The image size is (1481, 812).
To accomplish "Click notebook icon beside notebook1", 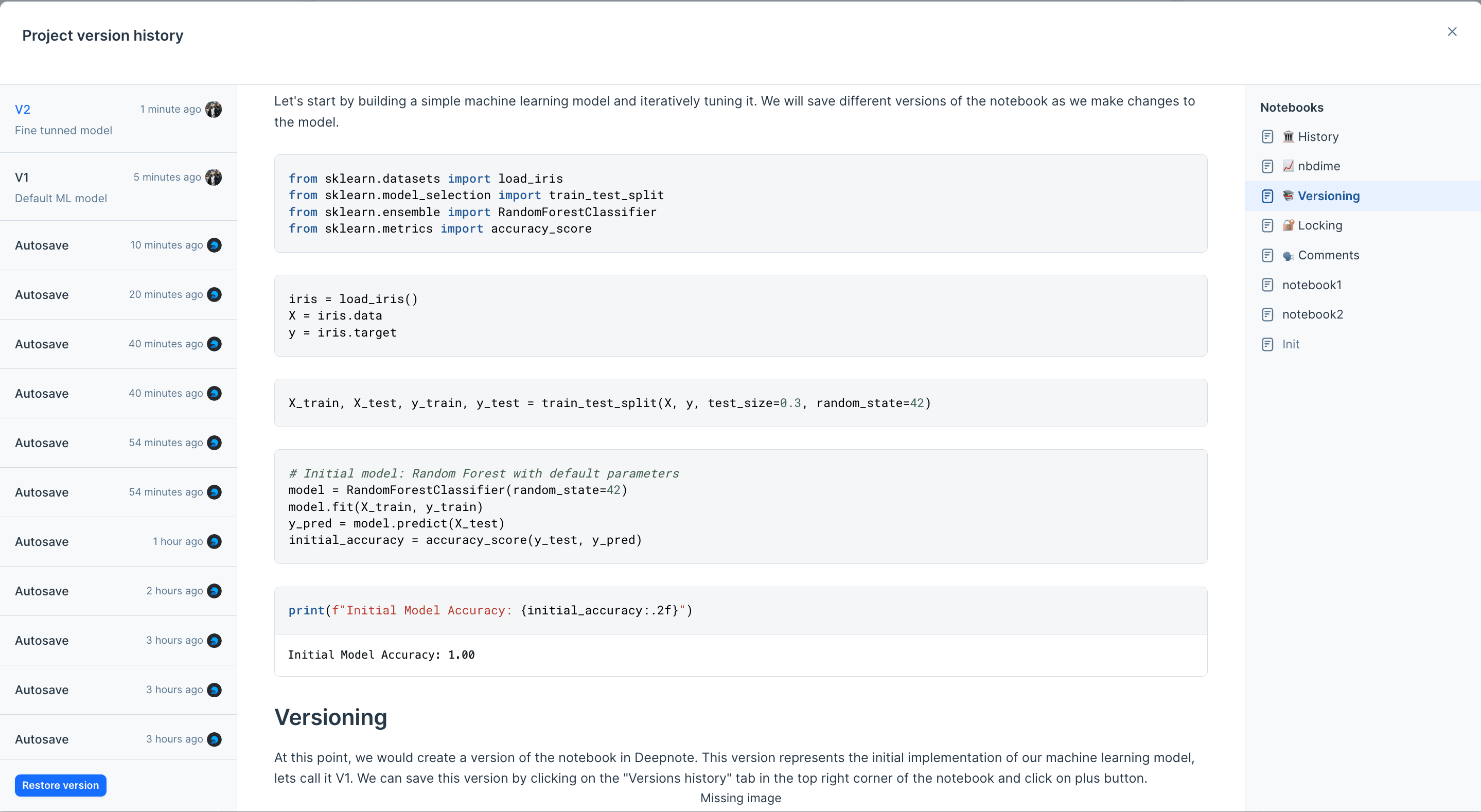I will tap(1267, 285).
